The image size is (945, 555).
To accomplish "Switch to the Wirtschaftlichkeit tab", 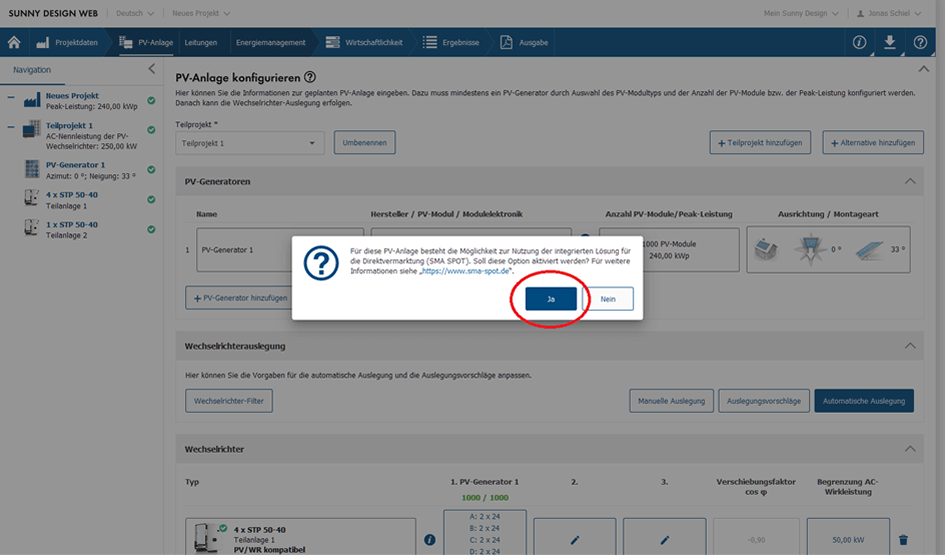I will [372, 43].
